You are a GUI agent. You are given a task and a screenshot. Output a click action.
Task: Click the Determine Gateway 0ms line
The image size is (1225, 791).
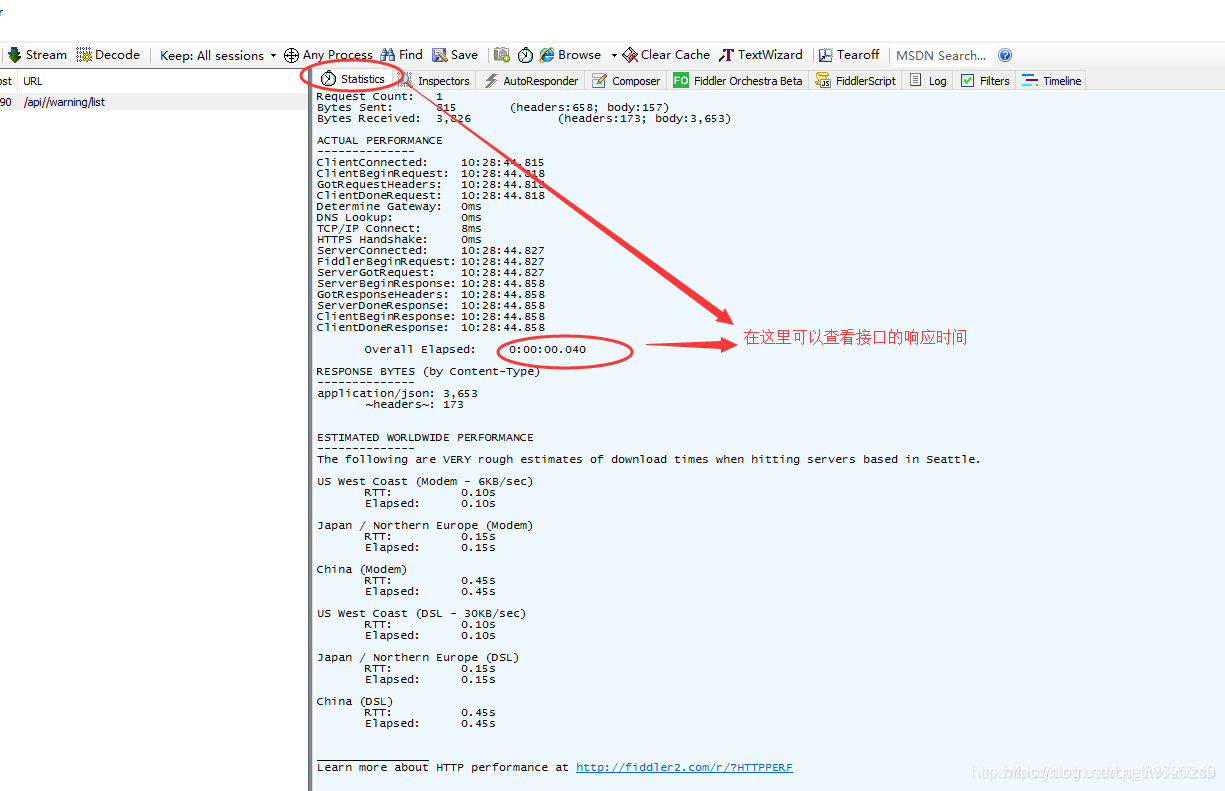(x=399, y=207)
